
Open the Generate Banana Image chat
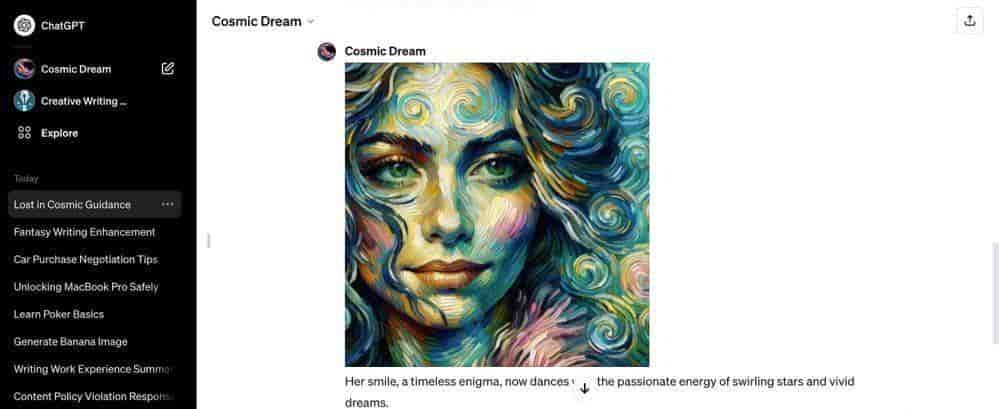coord(71,341)
